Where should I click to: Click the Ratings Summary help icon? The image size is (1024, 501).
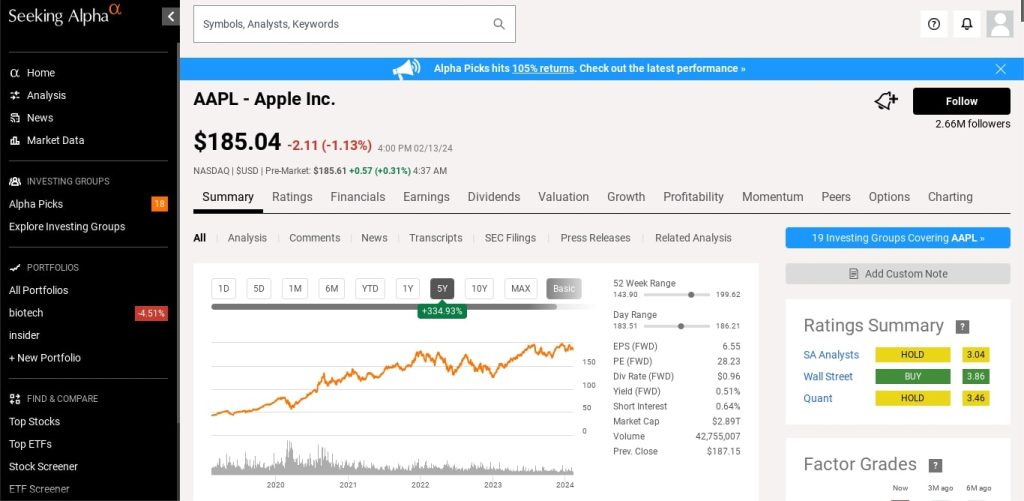962,327
